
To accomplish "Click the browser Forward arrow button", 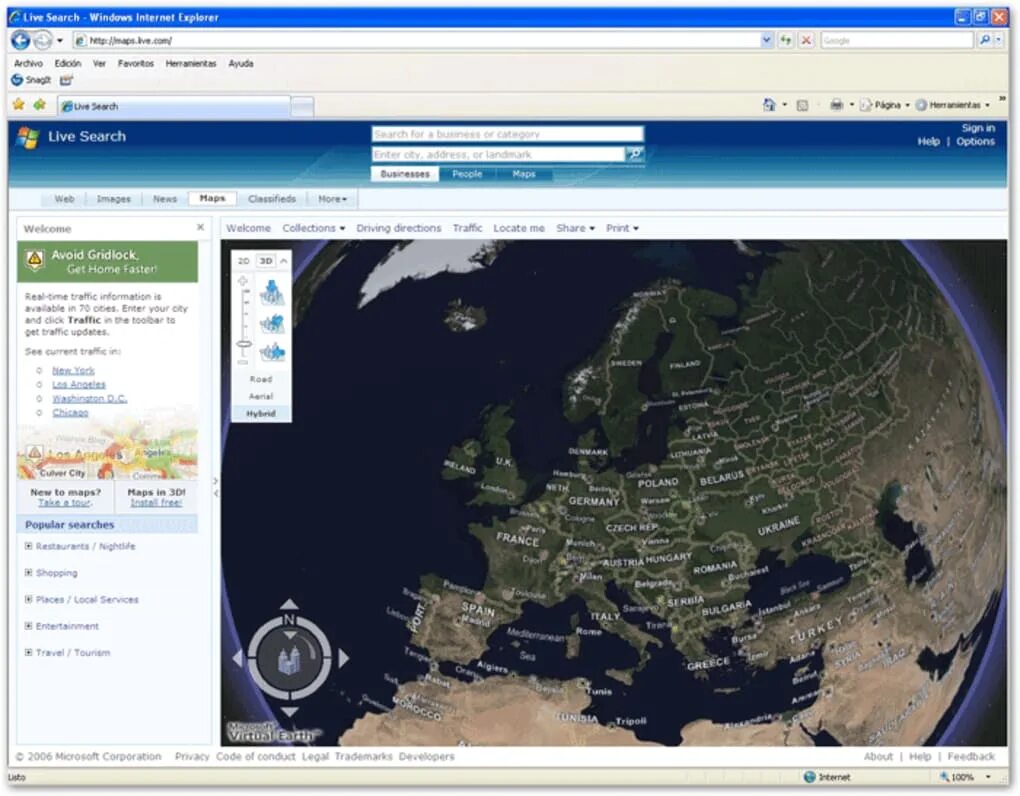I will coord(42,40).
